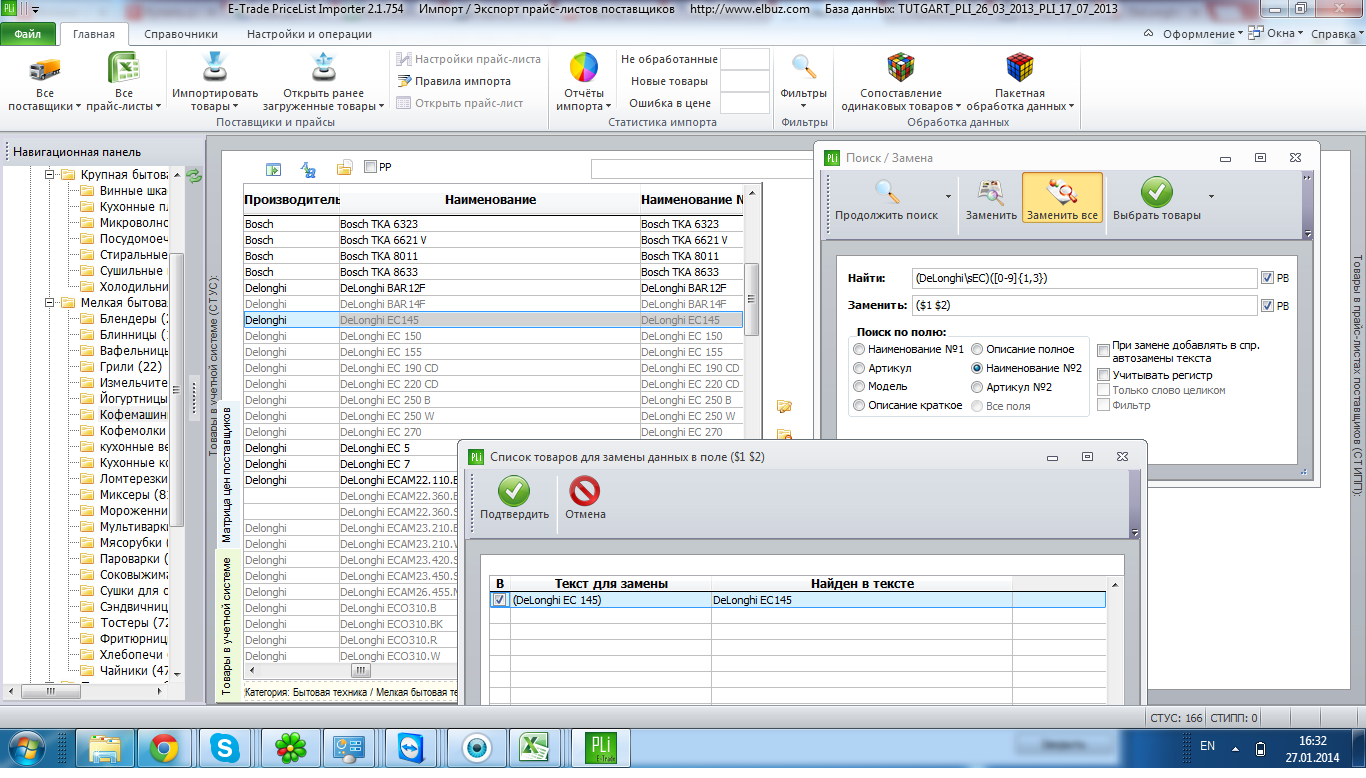1366x778 pixels.
Task: Select the "Наименование №1" search field option
Action: coord(859,349)
